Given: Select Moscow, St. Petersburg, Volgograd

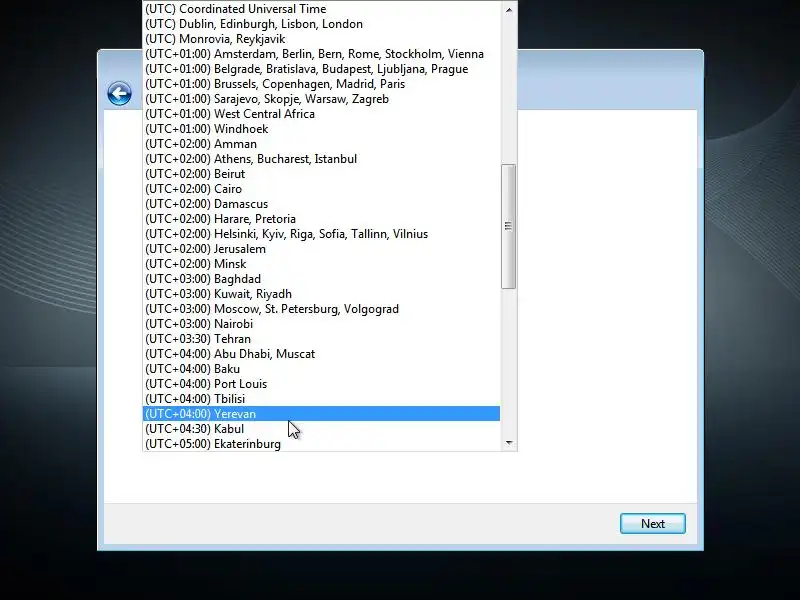Looking at the screenshot, I should [321, 309].
